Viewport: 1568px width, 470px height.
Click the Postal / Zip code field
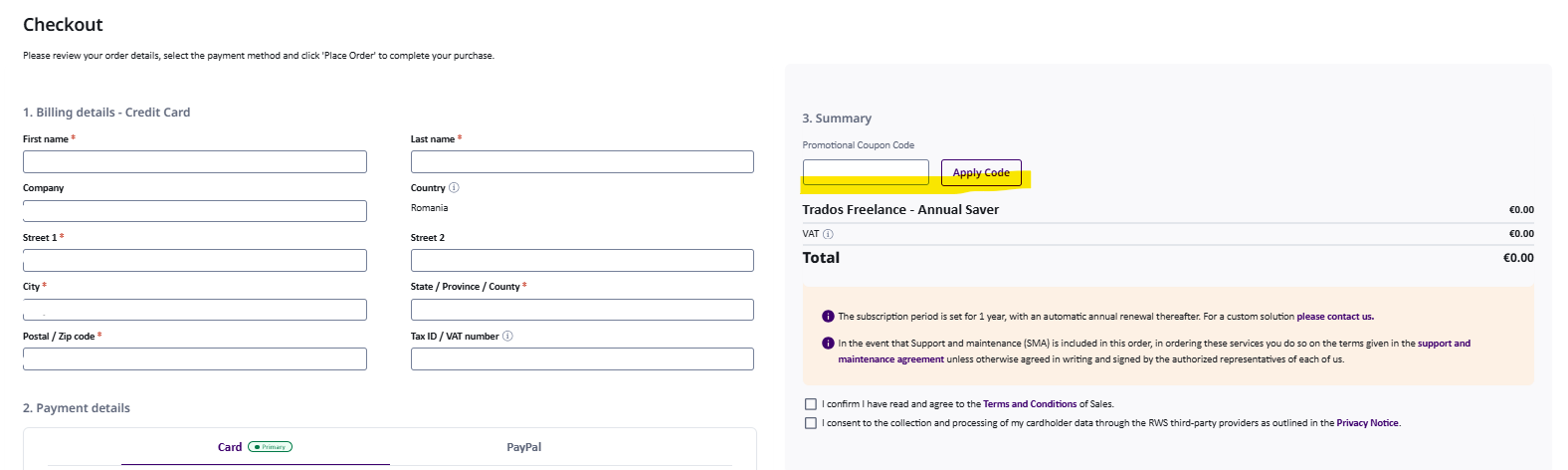195,359
